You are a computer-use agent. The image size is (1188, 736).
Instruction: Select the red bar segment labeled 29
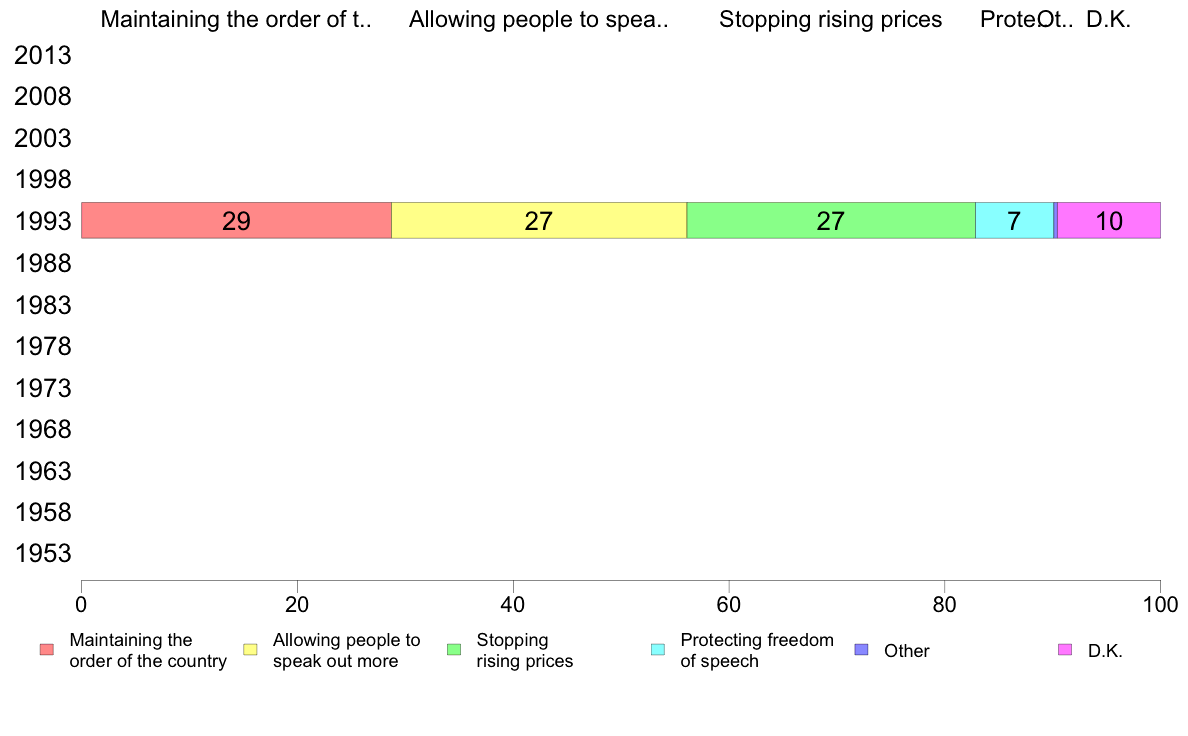tap(236, 221)
